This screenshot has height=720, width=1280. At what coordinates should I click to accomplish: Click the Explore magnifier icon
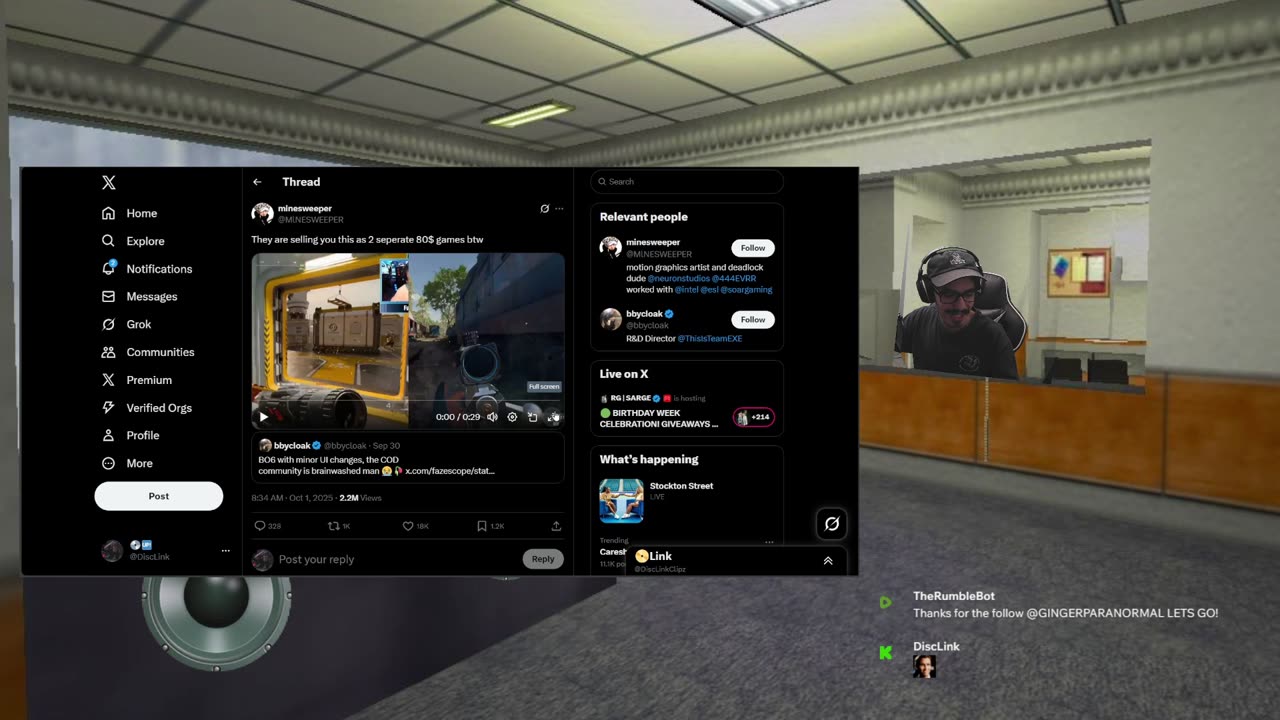click(108, 241)
